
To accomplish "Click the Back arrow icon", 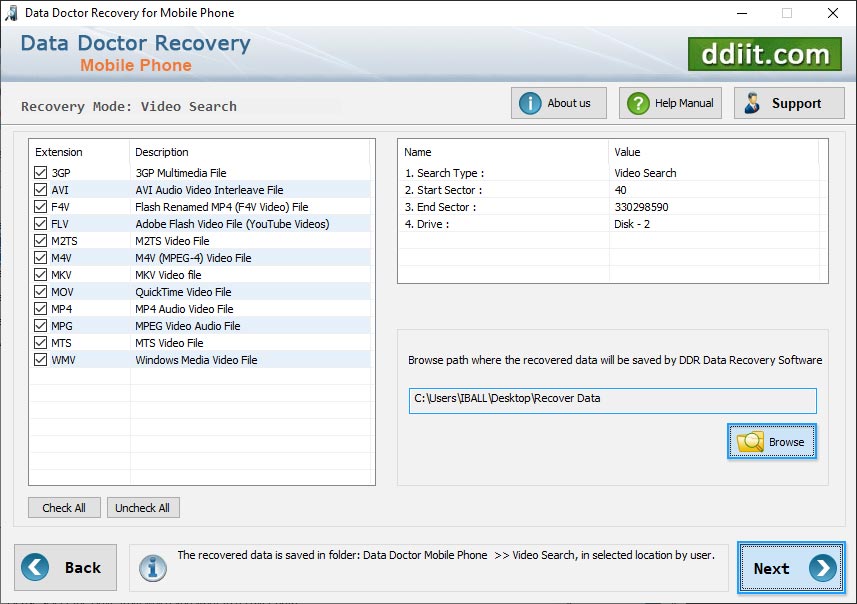I will coord(35,567).
